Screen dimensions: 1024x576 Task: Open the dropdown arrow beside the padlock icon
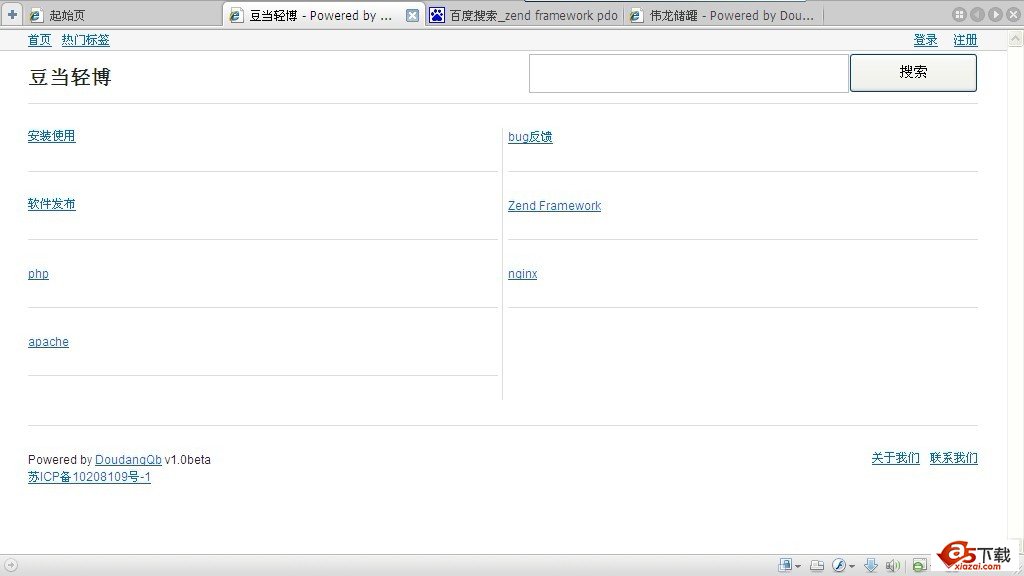click(x=798, y=566)
